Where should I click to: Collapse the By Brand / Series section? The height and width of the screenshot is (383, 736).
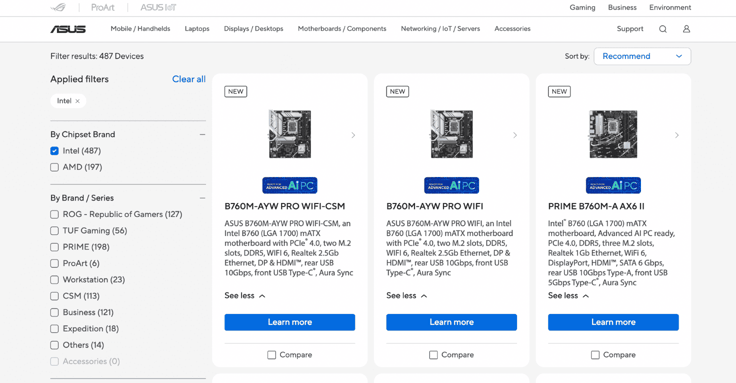(202, 198)
